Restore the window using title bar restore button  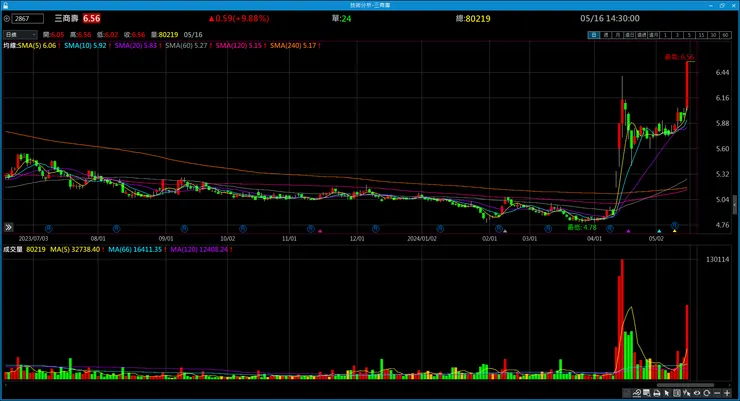click(722, 5)
